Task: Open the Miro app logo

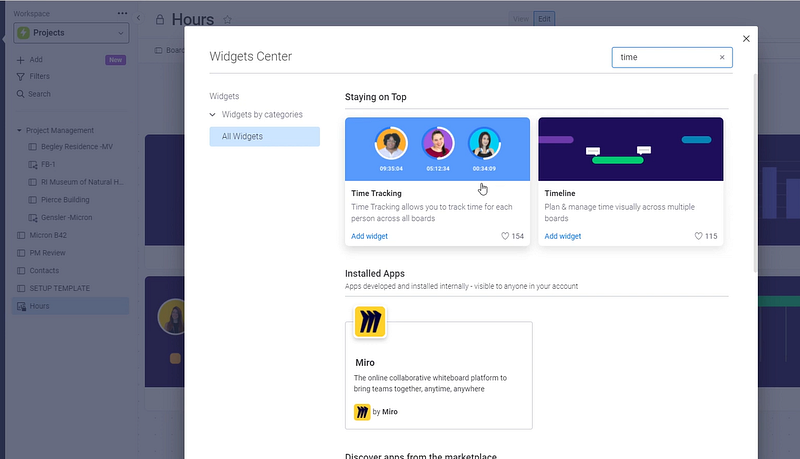Action: (x=369, y=322)
